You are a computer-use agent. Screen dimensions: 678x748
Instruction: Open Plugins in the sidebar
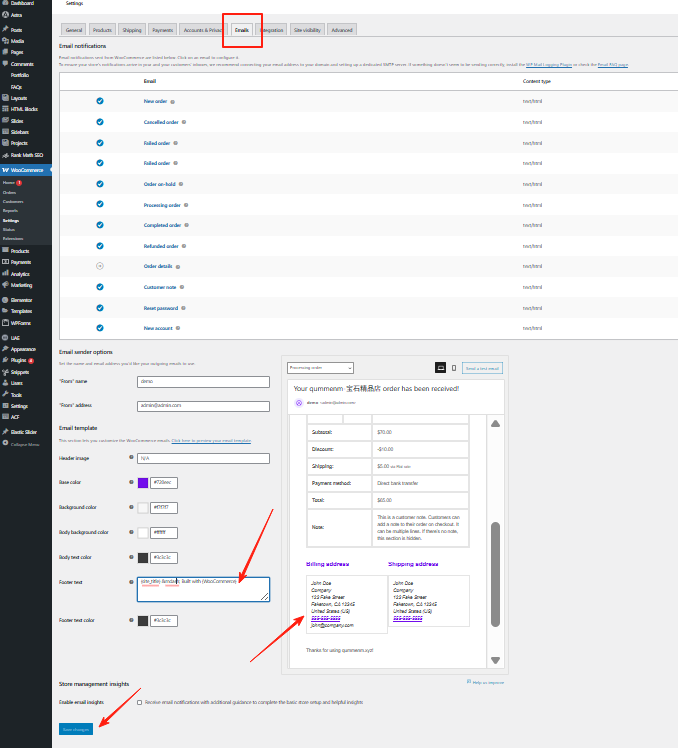point(18,361)
